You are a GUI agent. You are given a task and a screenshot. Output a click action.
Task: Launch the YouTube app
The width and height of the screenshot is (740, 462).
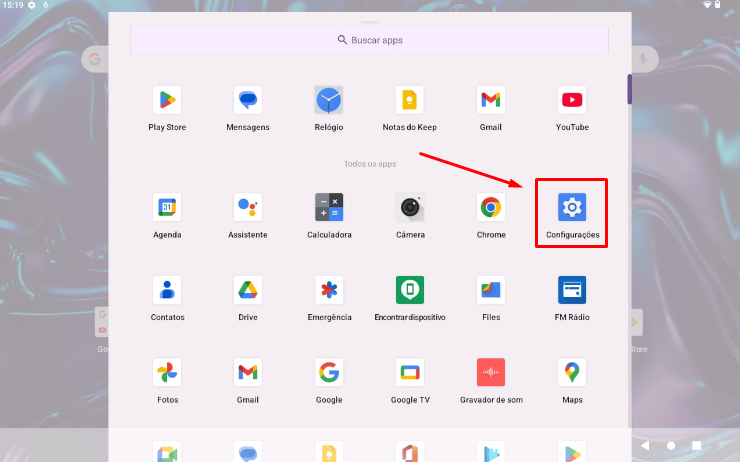tap(572, 100)
